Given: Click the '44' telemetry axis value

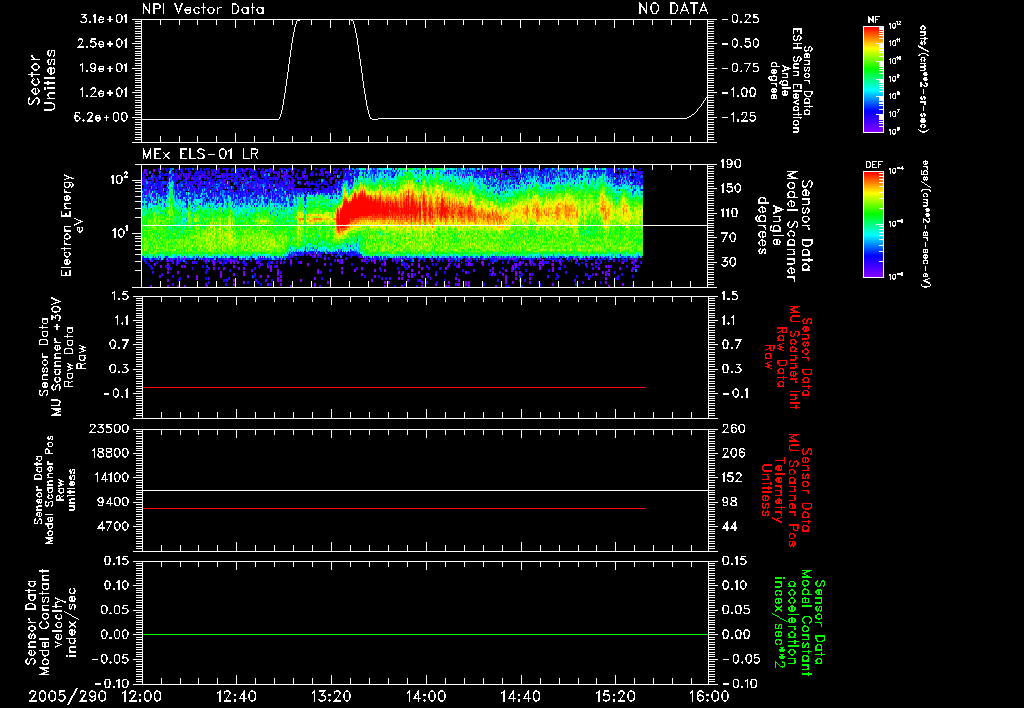Looking at the screenshot, I should [x=729, y=526].
